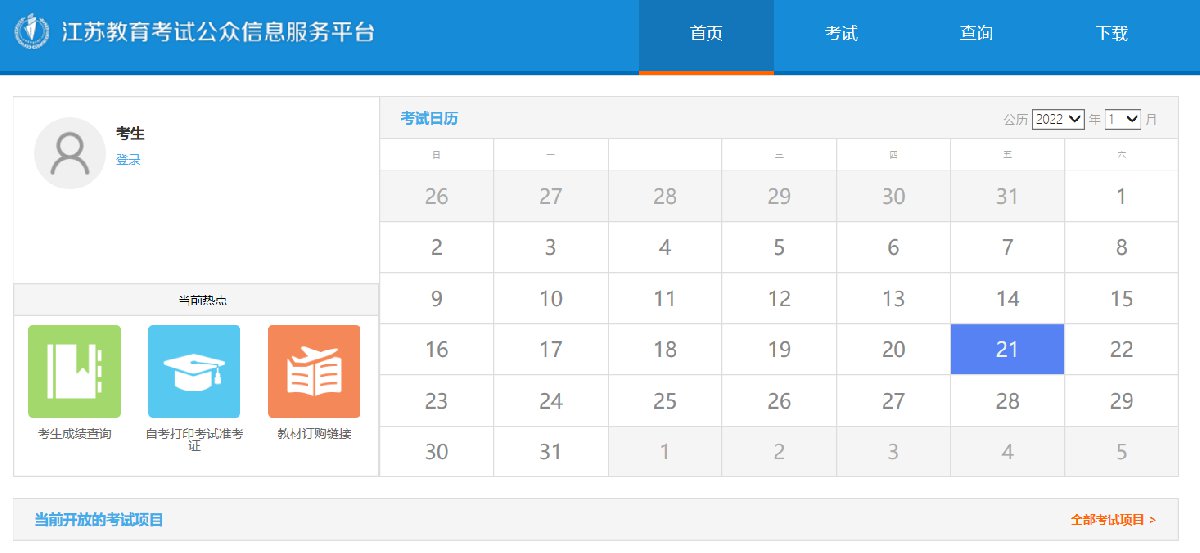Click the 教材订购链接 text label

pyautogui.click(x=314, y=434)
